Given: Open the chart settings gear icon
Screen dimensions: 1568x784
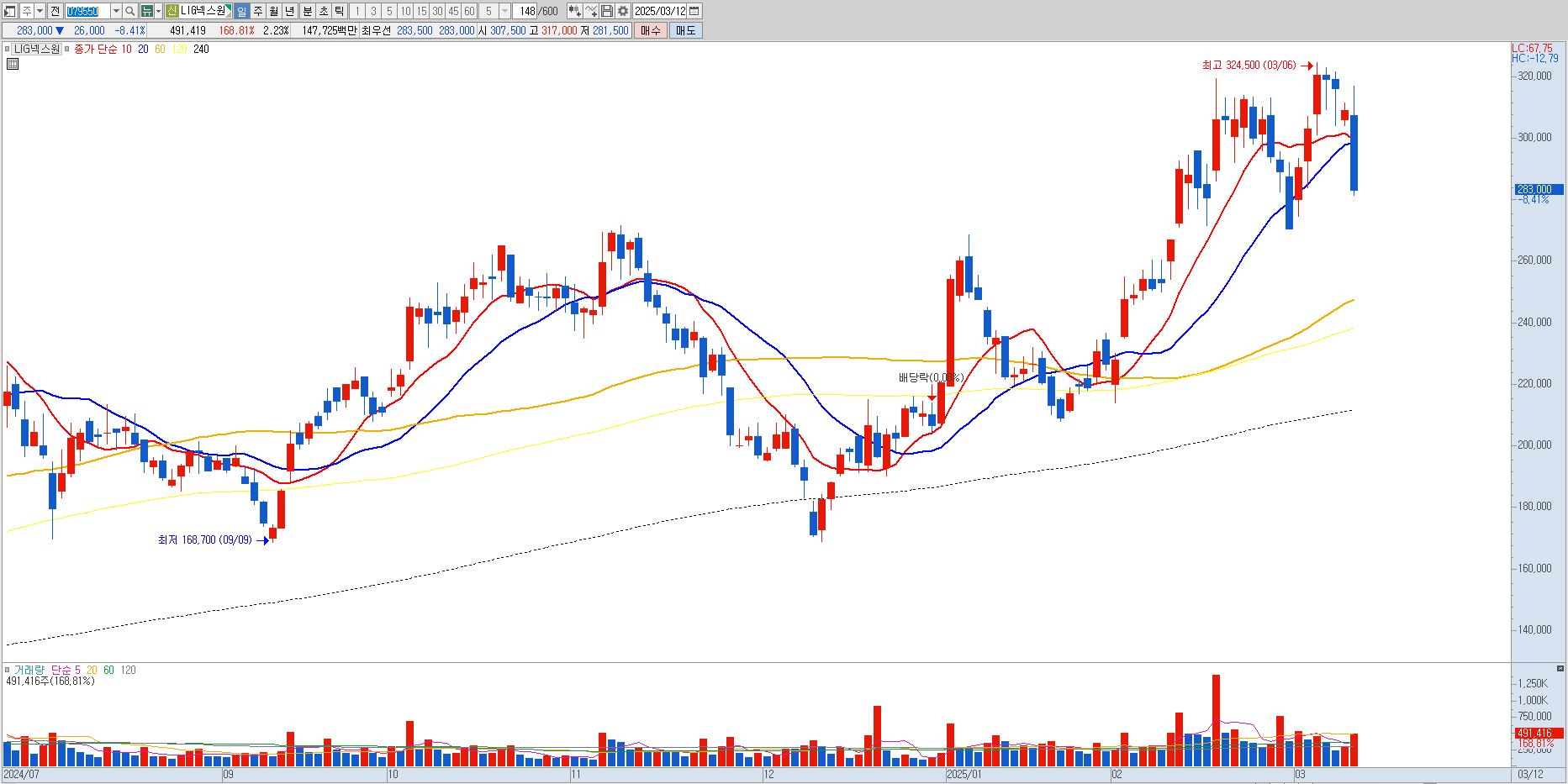Looking at the screenshot, I should point(622,11).
